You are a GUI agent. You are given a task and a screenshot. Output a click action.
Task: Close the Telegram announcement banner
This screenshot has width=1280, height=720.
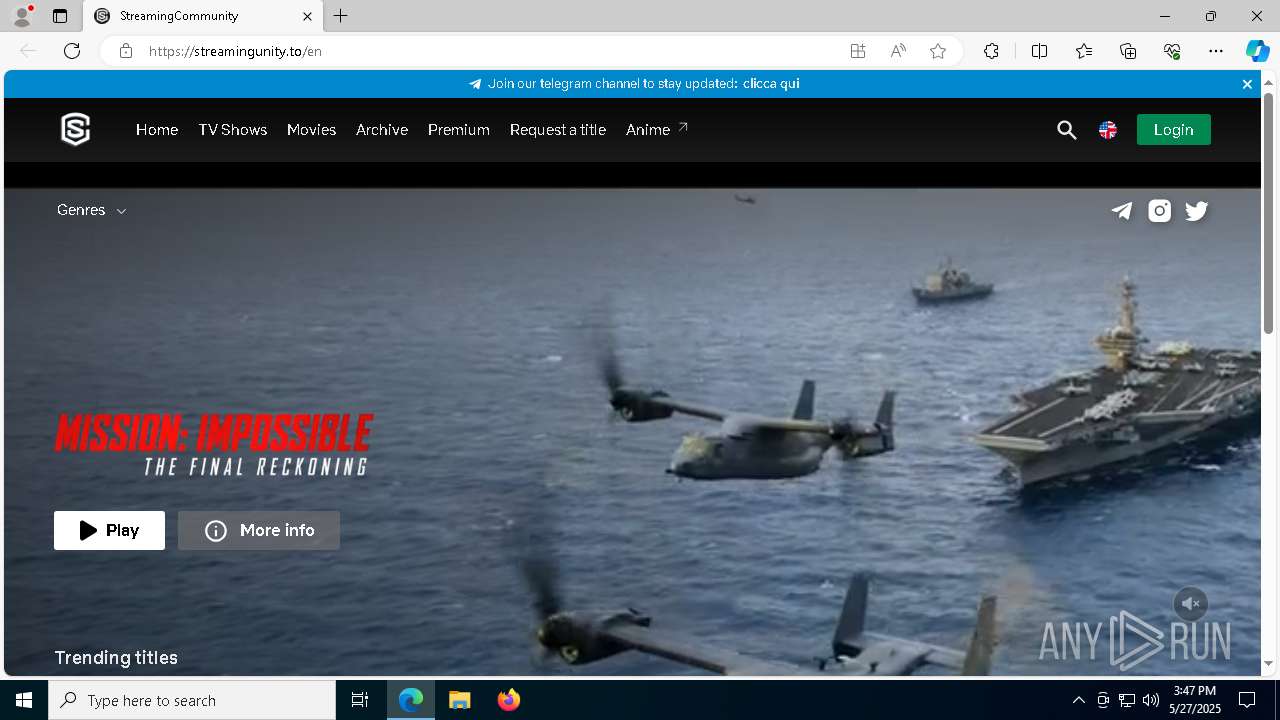click(1247, 84)
